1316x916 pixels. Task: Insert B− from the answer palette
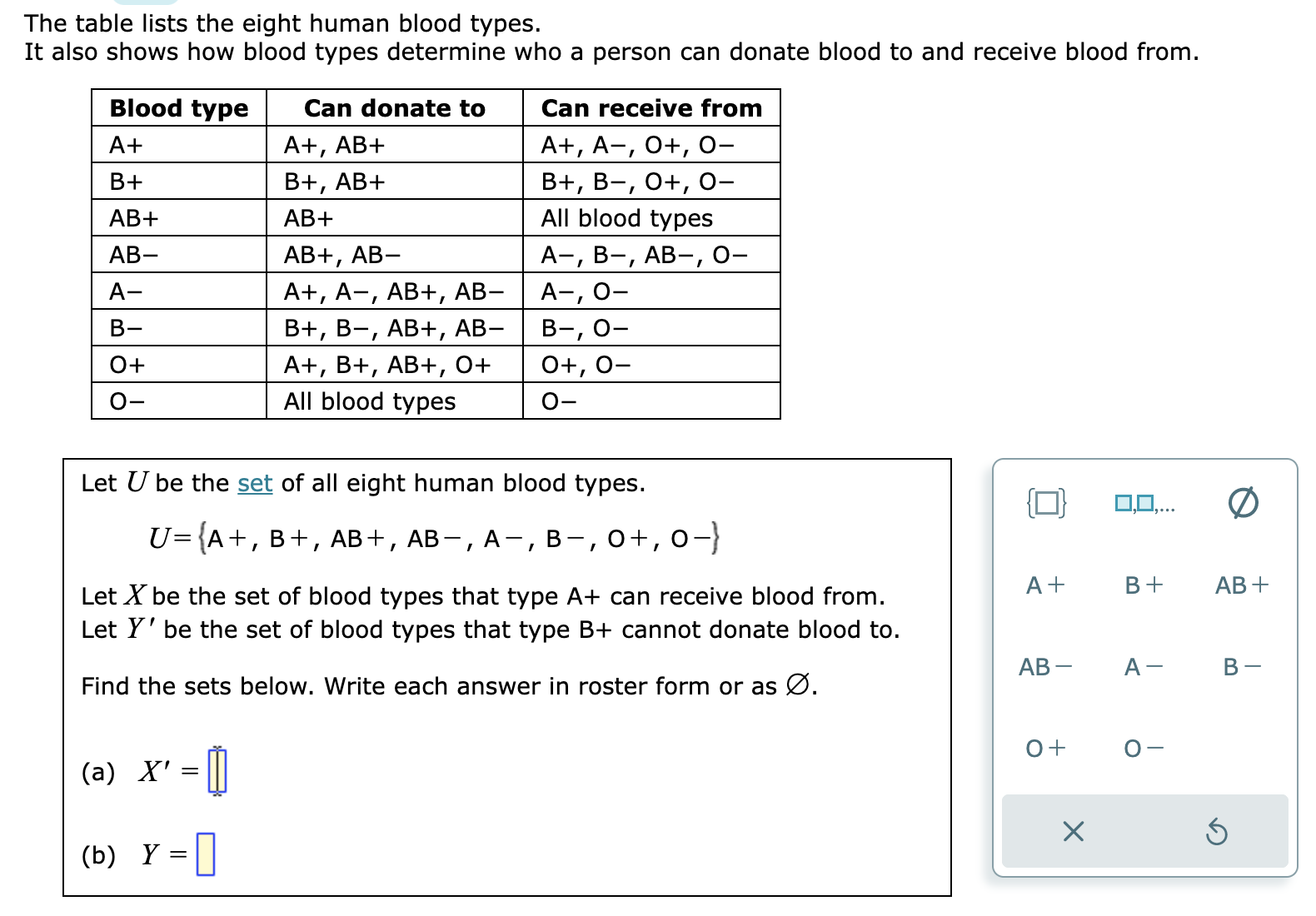1241,666
